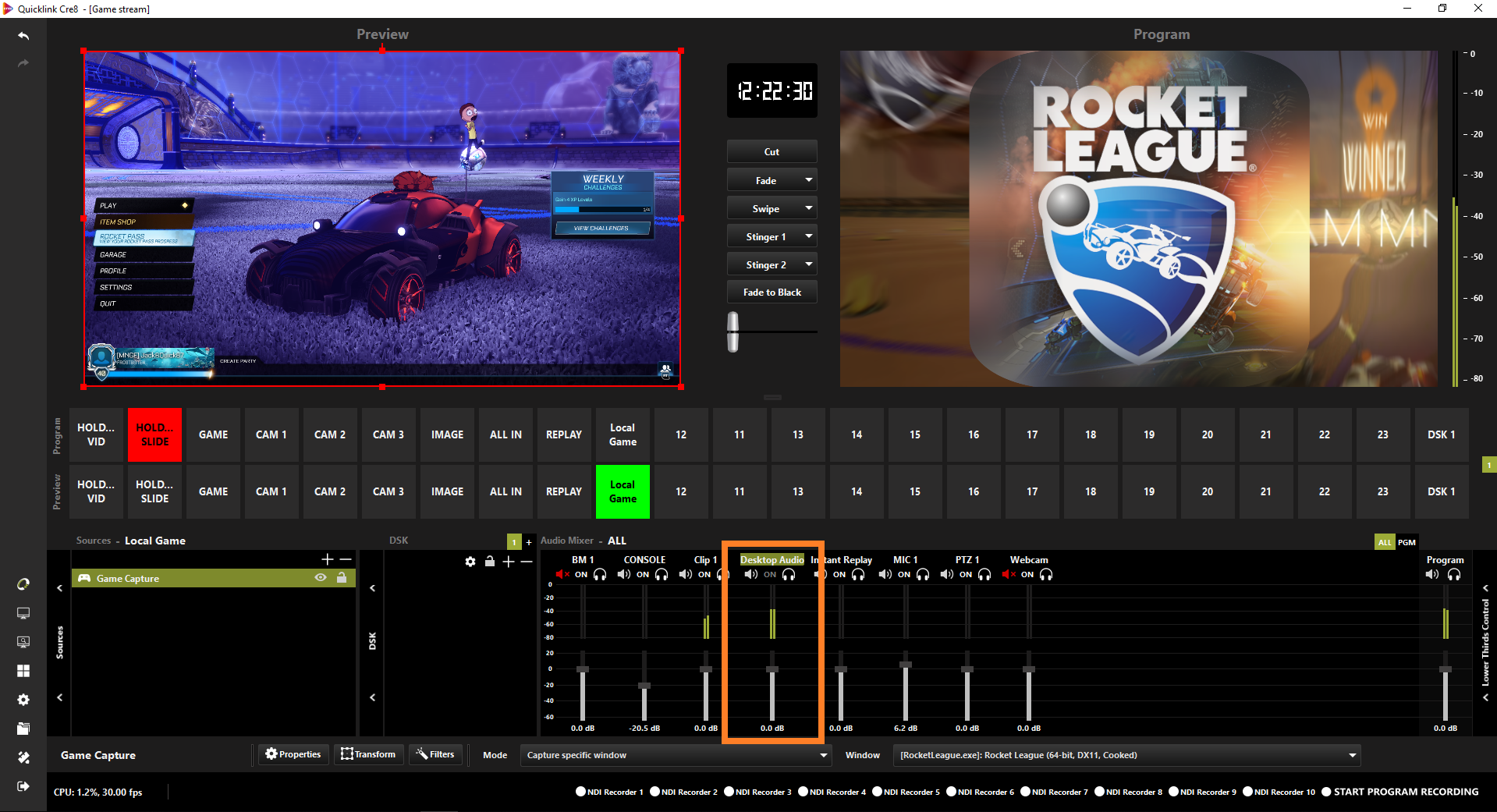Collapse the DSK panel with its upper chevron
1497x812 pixels.
click(x=372, y=588)
